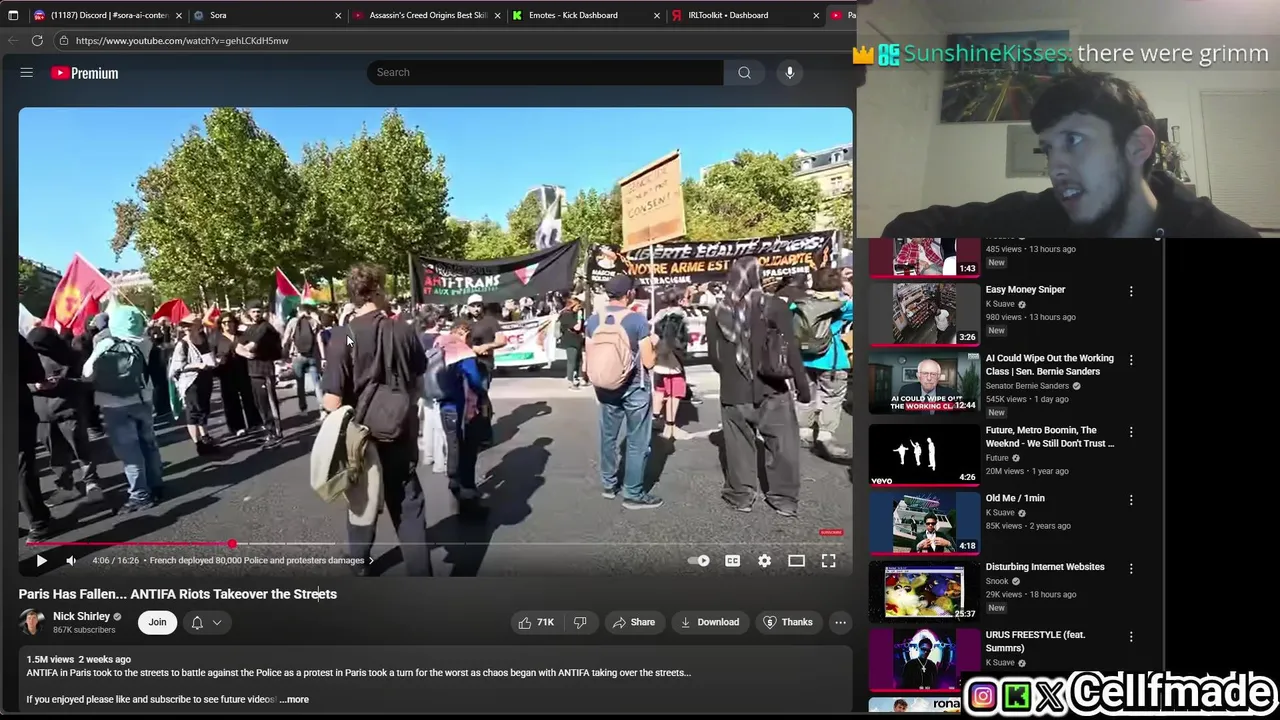View site information lock icon
Screen dimensions: 1280x720
point(63,41)
